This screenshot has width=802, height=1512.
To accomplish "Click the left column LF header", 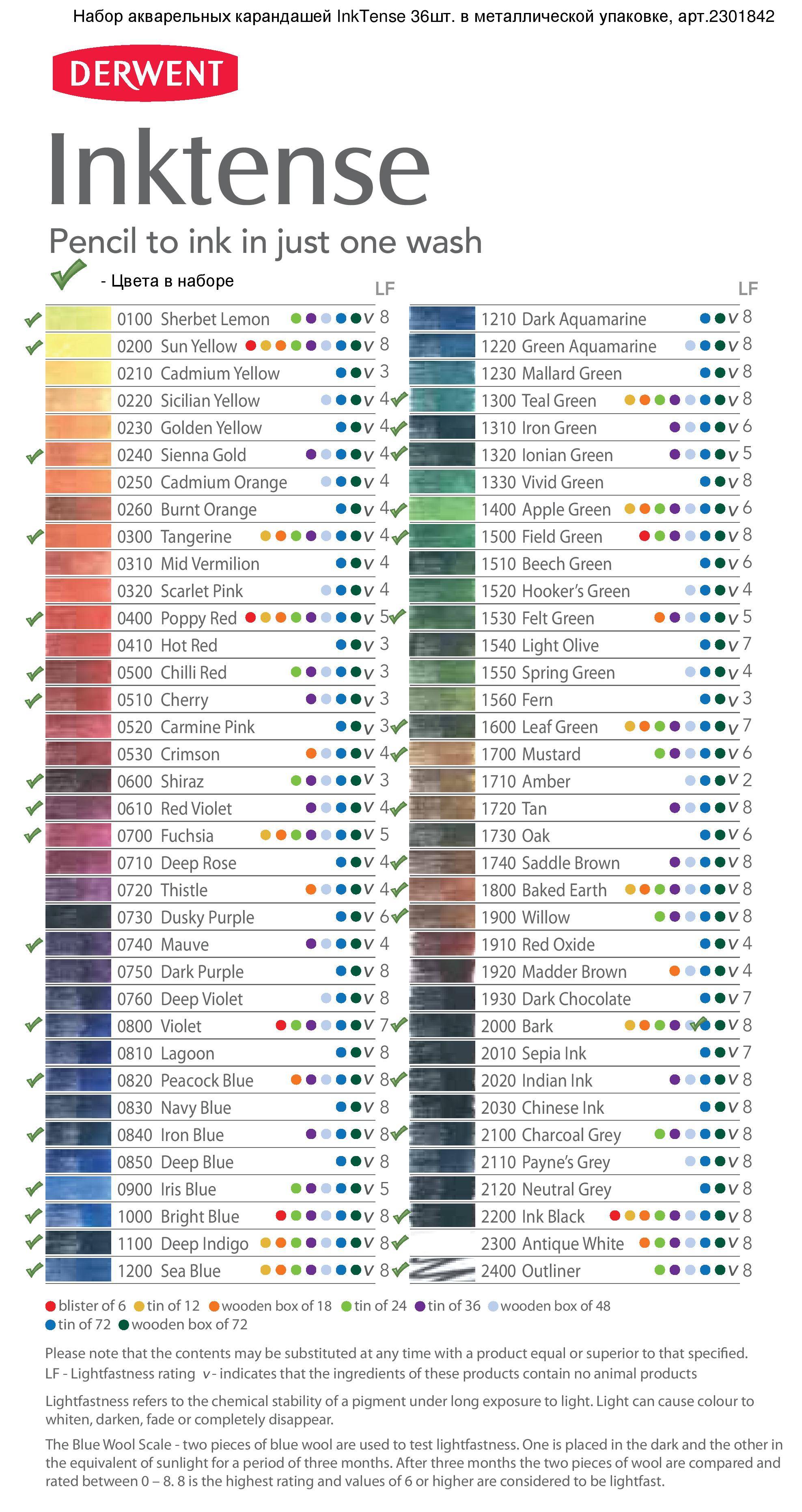I will (384, 288).
